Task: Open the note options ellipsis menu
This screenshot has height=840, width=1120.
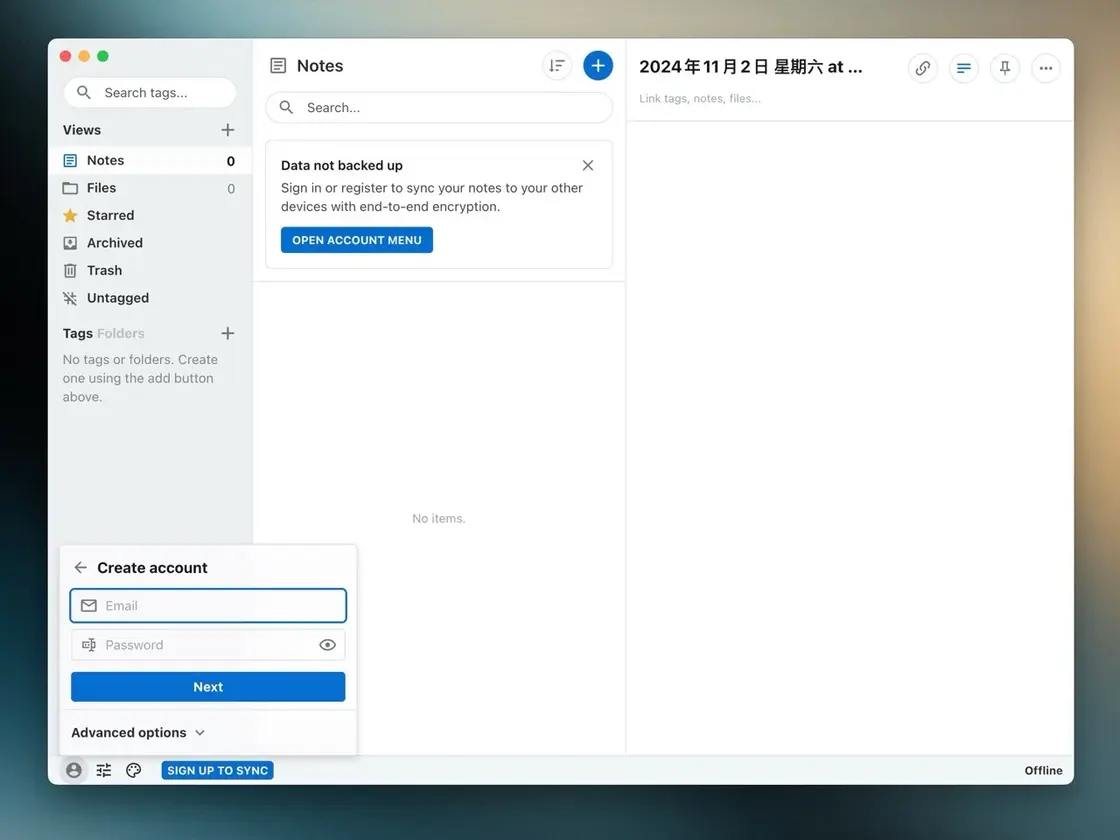Action: (1046, 68)
